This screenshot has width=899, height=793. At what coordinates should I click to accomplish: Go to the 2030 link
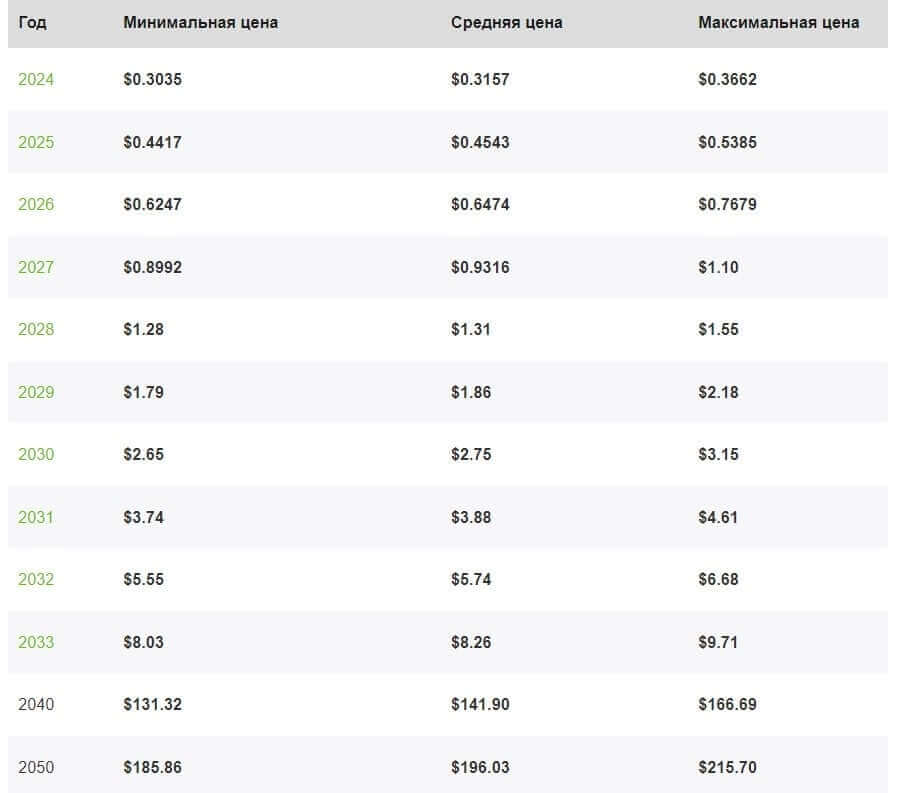[x=36, y=454]
